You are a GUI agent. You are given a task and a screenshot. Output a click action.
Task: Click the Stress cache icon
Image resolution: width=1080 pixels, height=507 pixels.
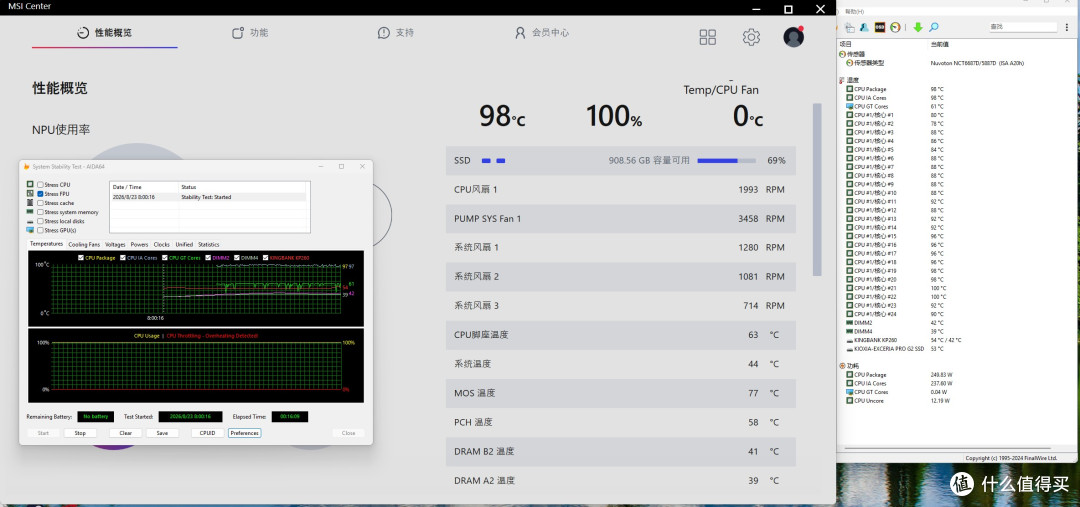click(x=30, y=203)
